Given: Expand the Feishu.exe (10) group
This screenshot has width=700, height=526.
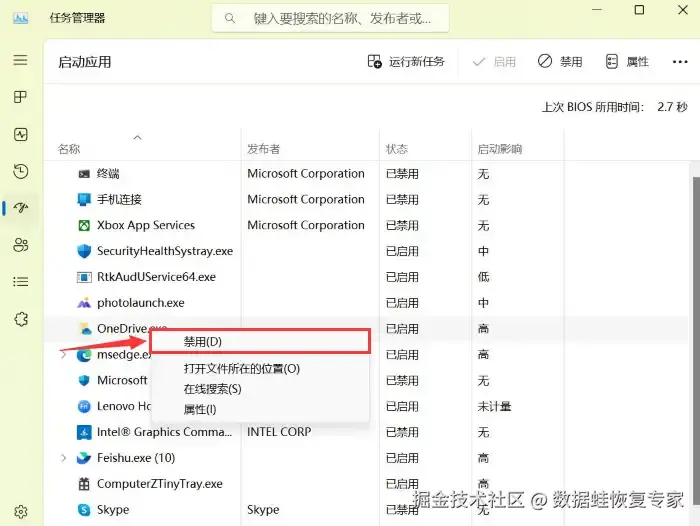Looking at the screenshot, I should pos(63,458).
